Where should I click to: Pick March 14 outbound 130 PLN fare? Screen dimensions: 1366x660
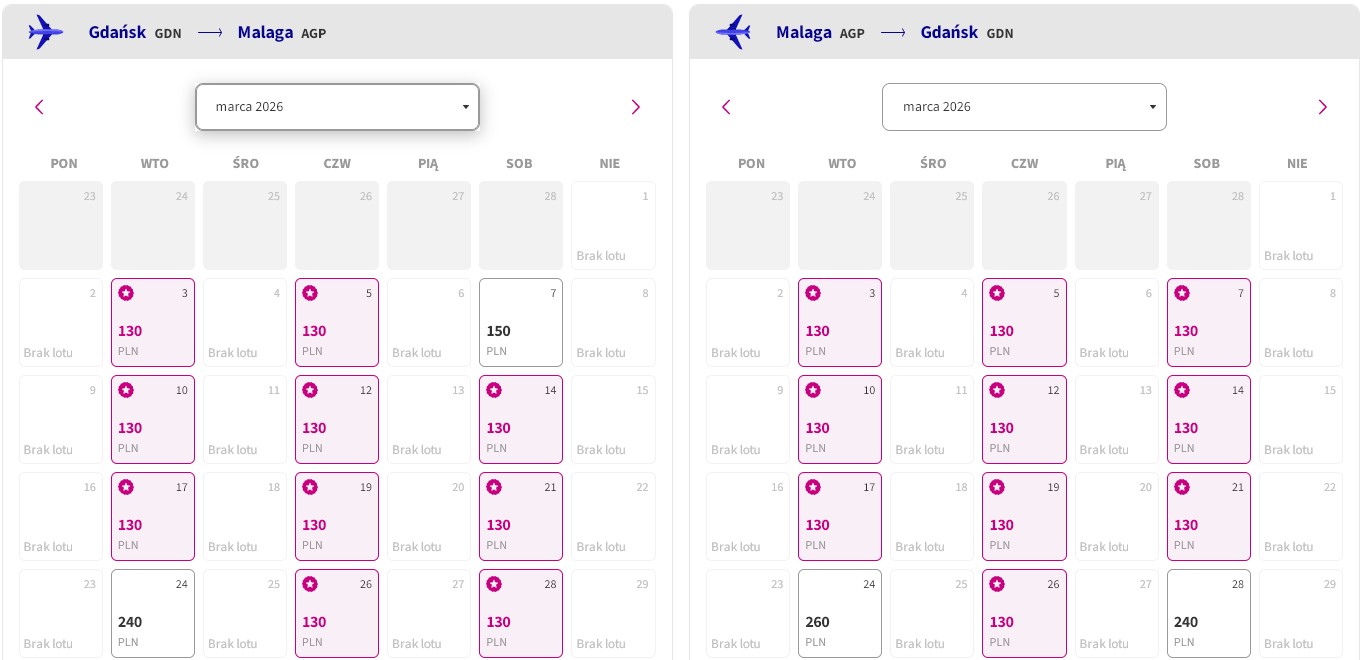pos(521,419)
